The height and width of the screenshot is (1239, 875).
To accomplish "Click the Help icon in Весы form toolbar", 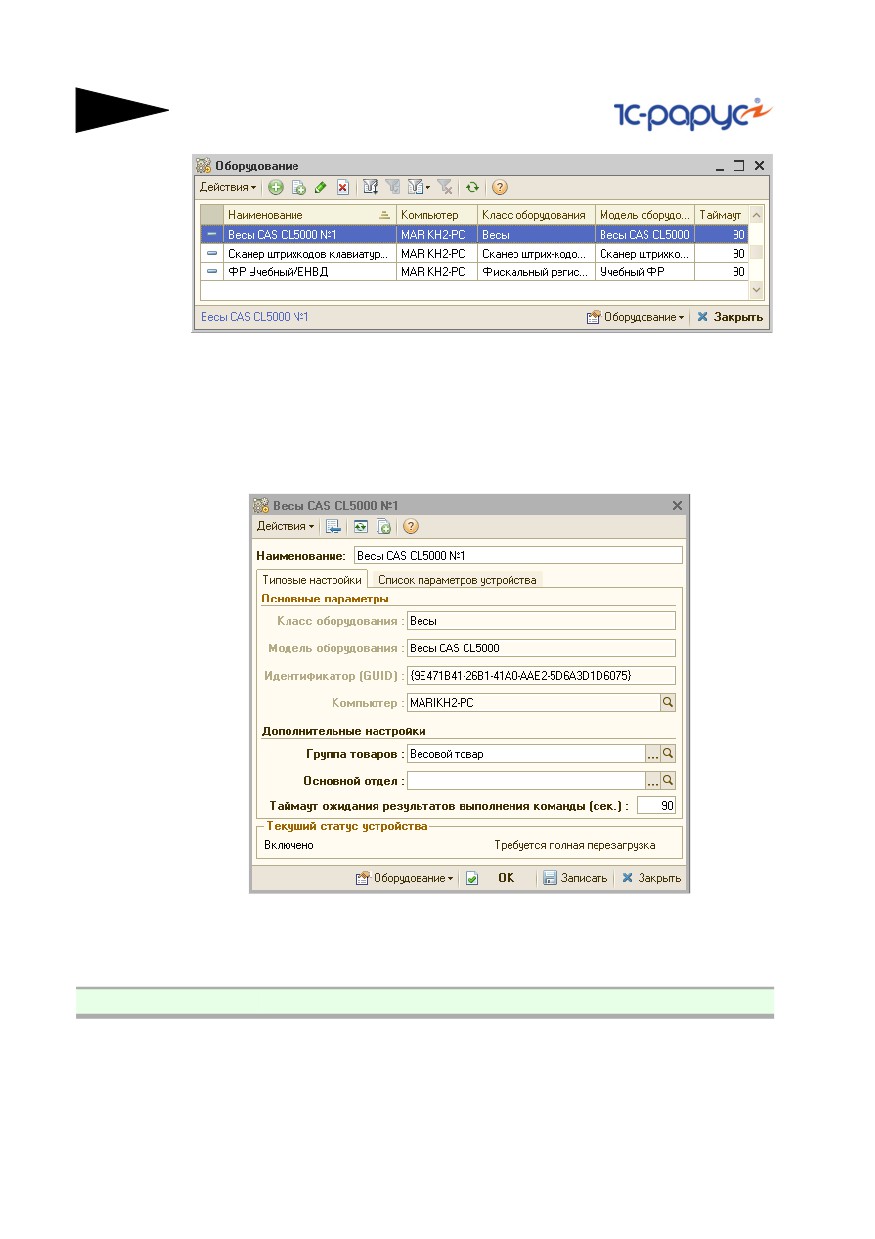I will (x=411, y=526).
